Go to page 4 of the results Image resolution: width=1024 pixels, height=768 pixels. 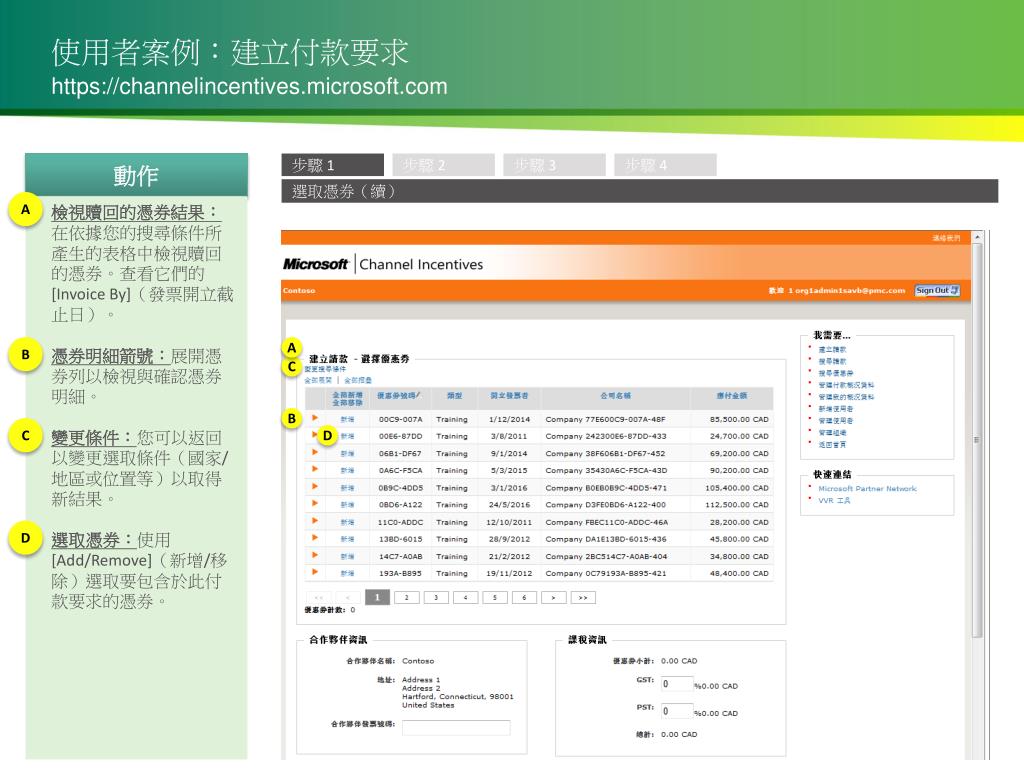[x=465, y=598]
